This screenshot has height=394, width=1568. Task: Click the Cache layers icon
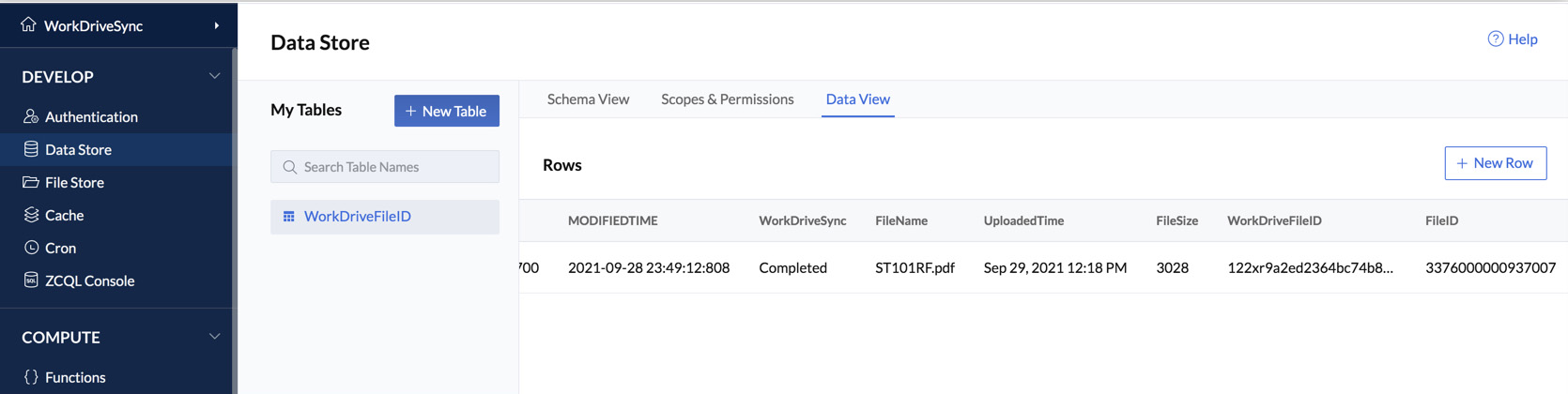tap(31, 215)
